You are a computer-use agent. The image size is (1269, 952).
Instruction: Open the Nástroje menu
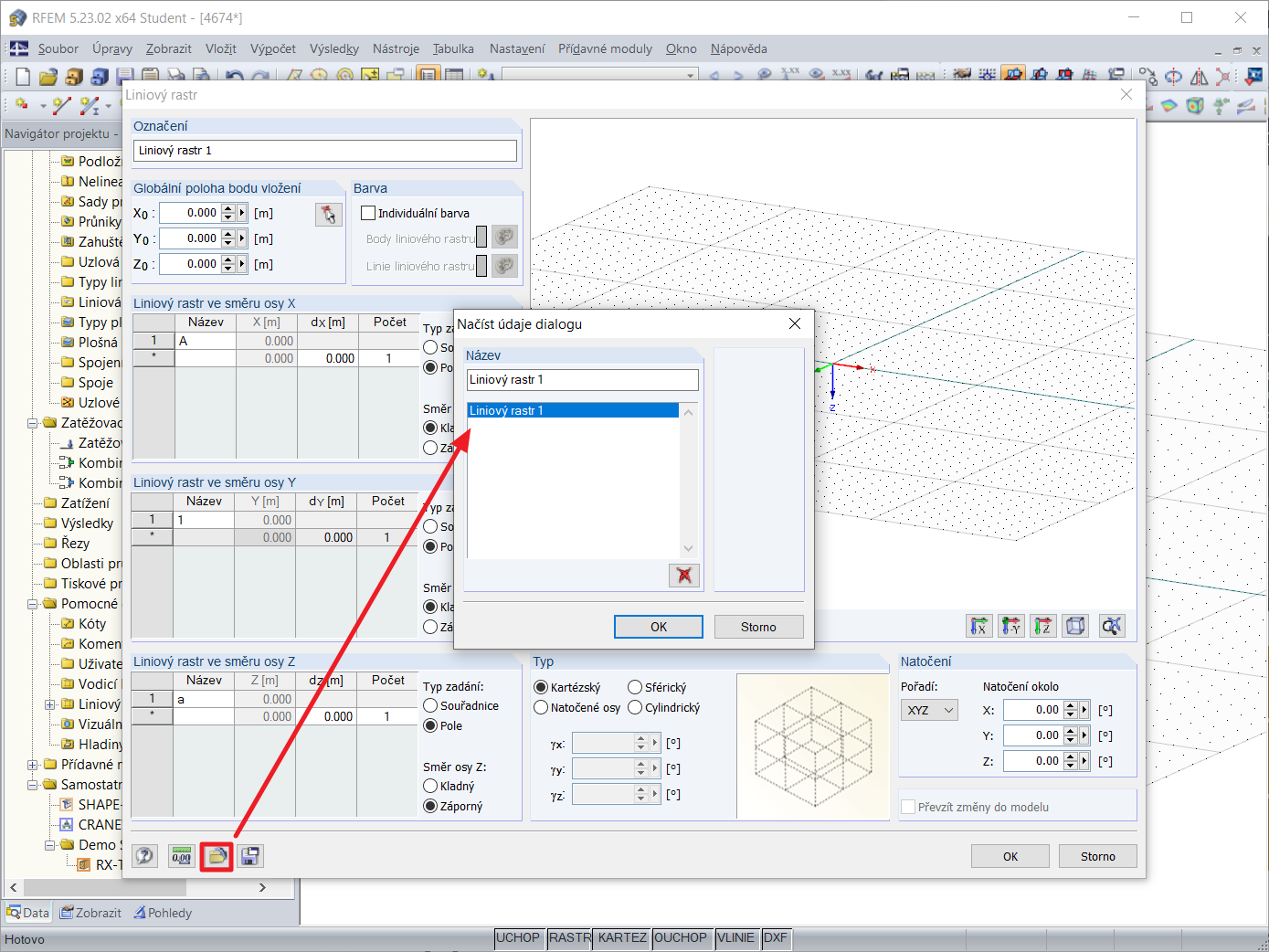point(396,48)
